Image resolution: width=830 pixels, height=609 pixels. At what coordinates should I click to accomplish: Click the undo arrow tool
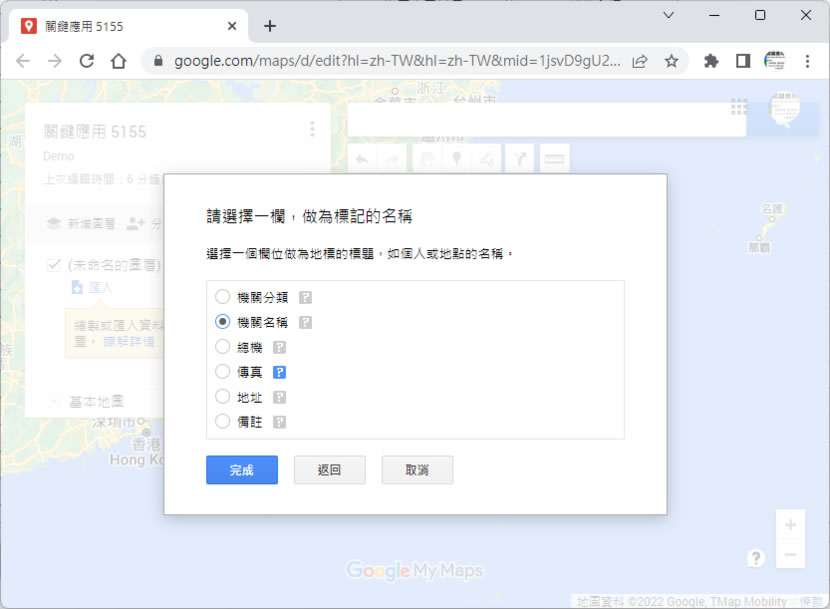(x=362, y=158)
